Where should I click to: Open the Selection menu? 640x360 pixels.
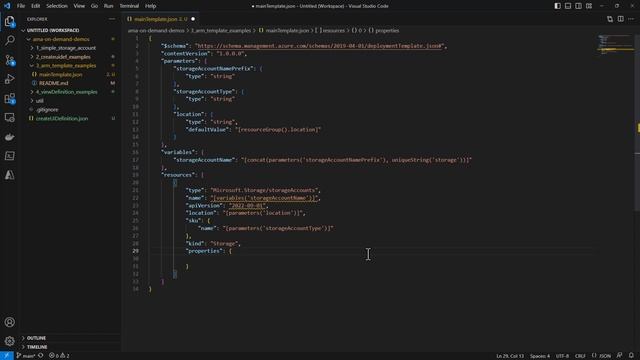coord(57,6)
